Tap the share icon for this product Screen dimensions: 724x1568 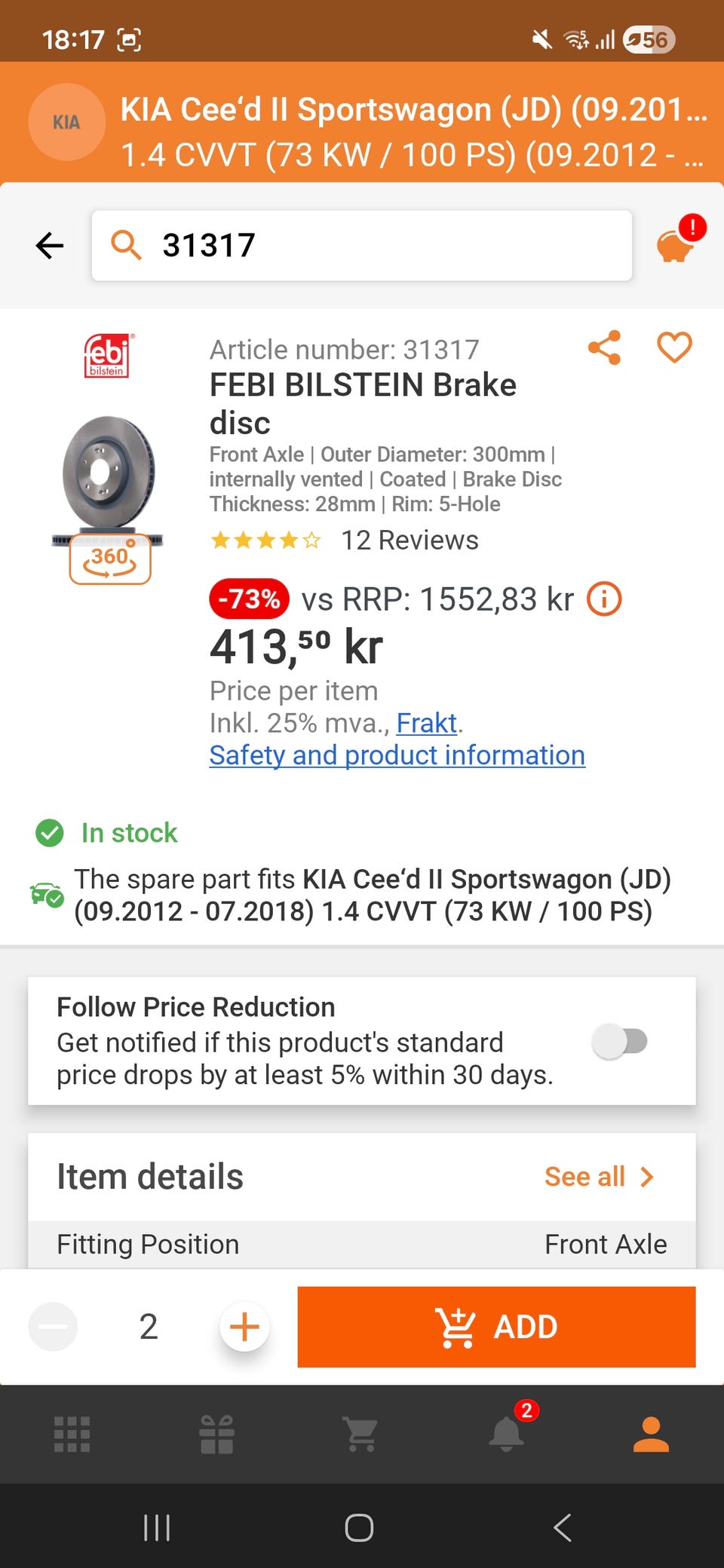point(604,348)
